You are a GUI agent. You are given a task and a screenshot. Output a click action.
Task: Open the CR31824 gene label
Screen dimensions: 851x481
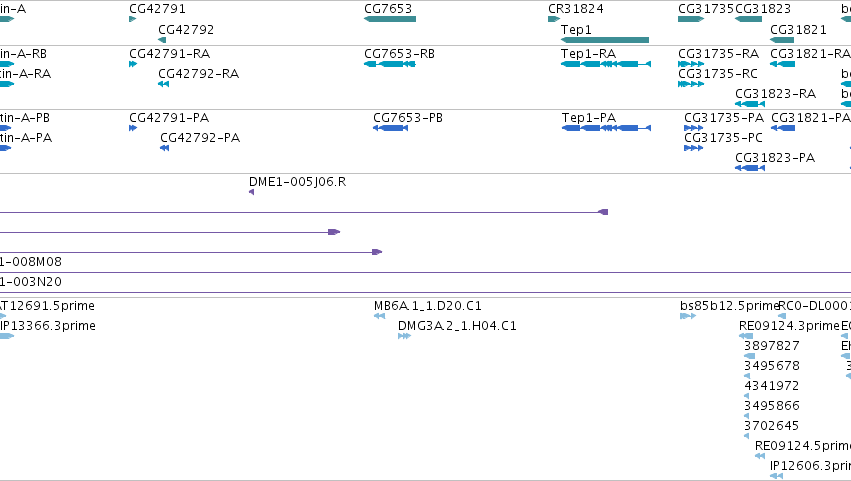pyautogui.click(x=576, y=9)
